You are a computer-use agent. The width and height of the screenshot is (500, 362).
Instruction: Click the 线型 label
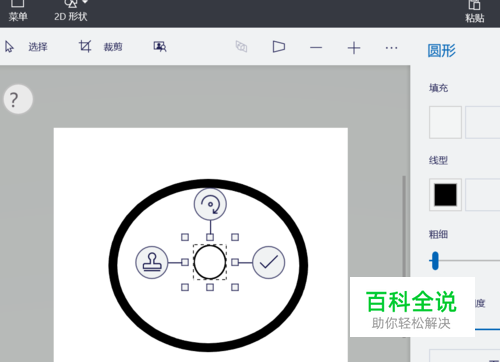(x=438, y=161)
